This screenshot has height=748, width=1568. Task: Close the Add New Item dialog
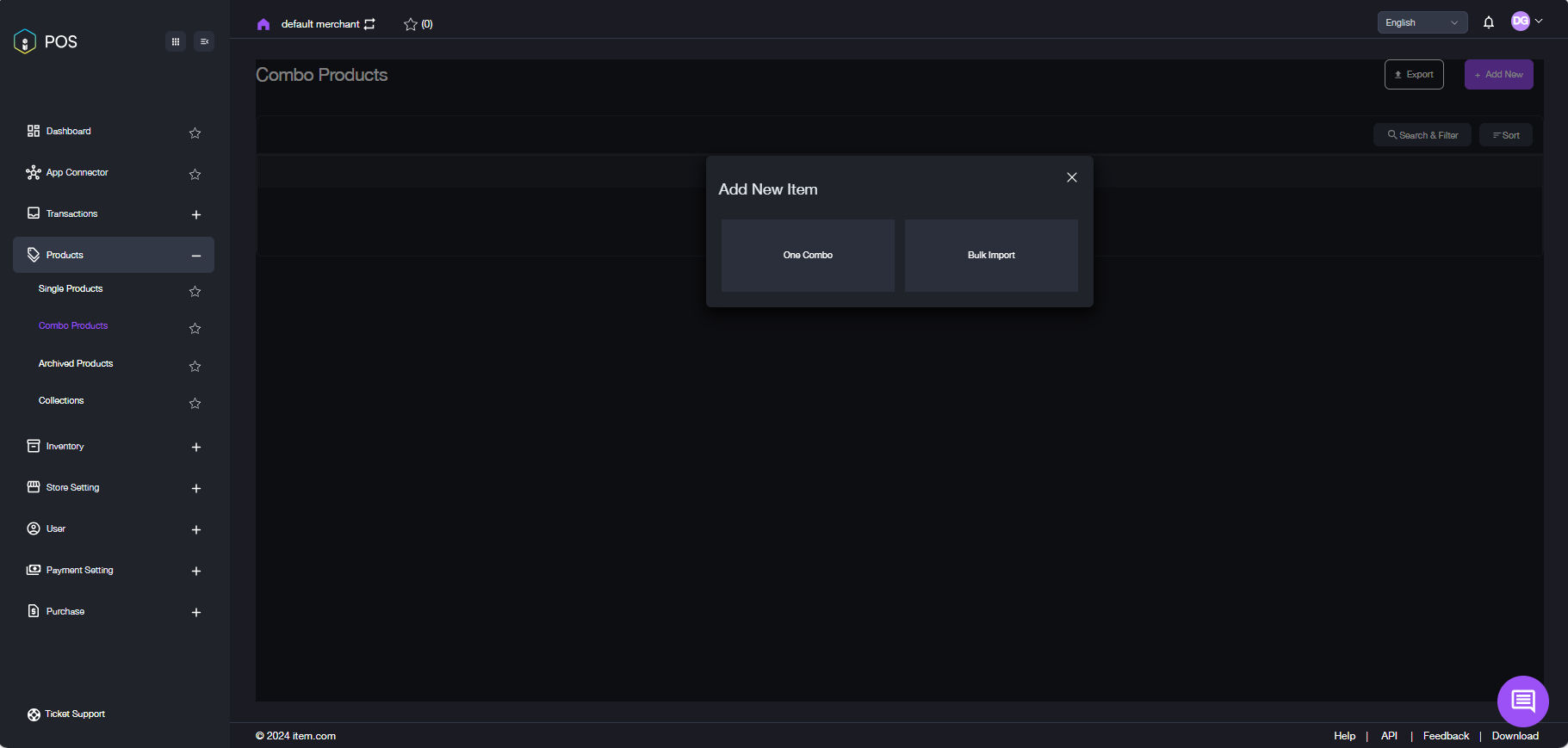pos(1071,177)
